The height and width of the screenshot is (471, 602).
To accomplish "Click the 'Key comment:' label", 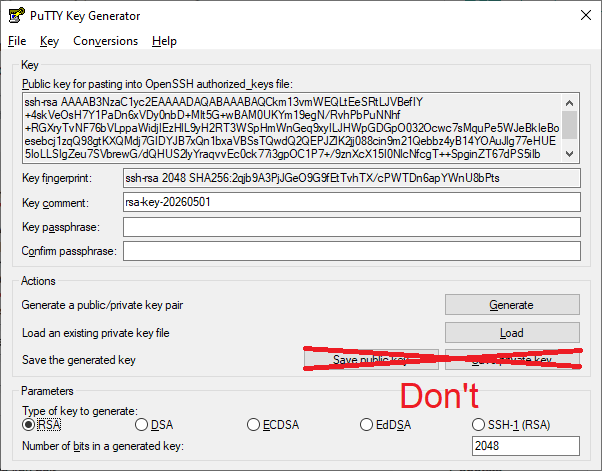I will tap(55, 203).
